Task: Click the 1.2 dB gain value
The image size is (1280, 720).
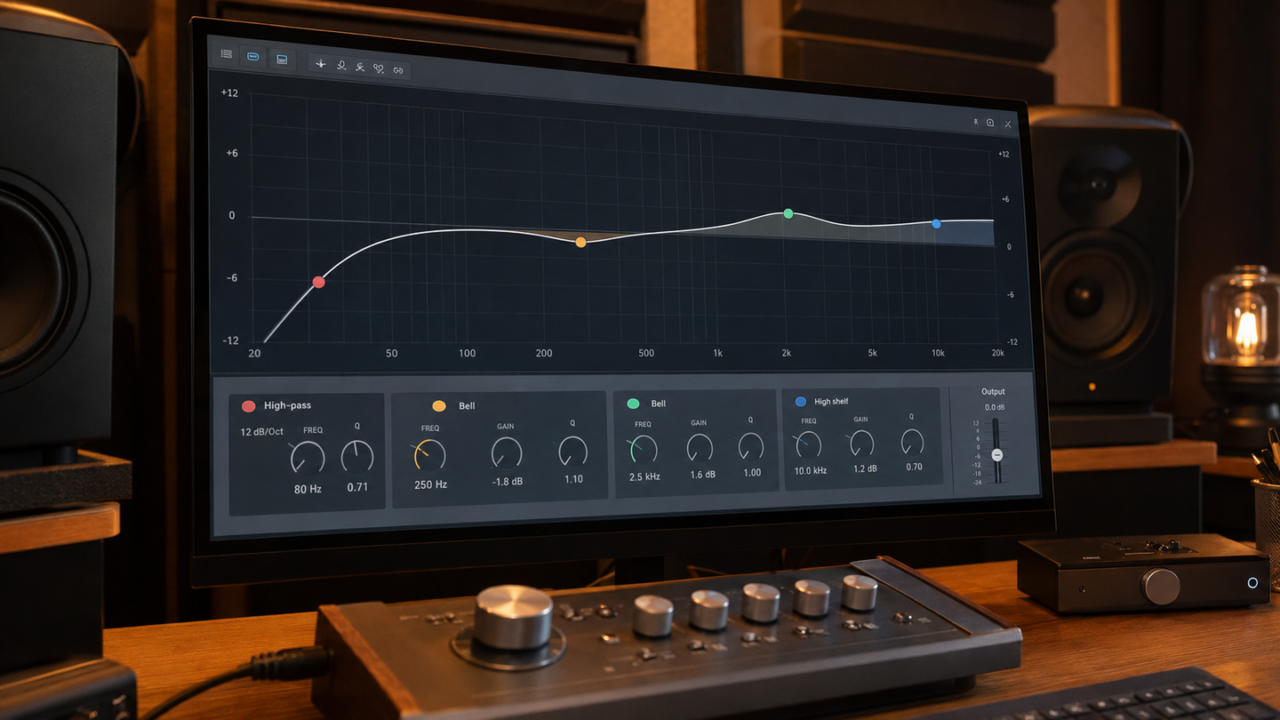Action: pyautogui.click(x=863, y=469)
